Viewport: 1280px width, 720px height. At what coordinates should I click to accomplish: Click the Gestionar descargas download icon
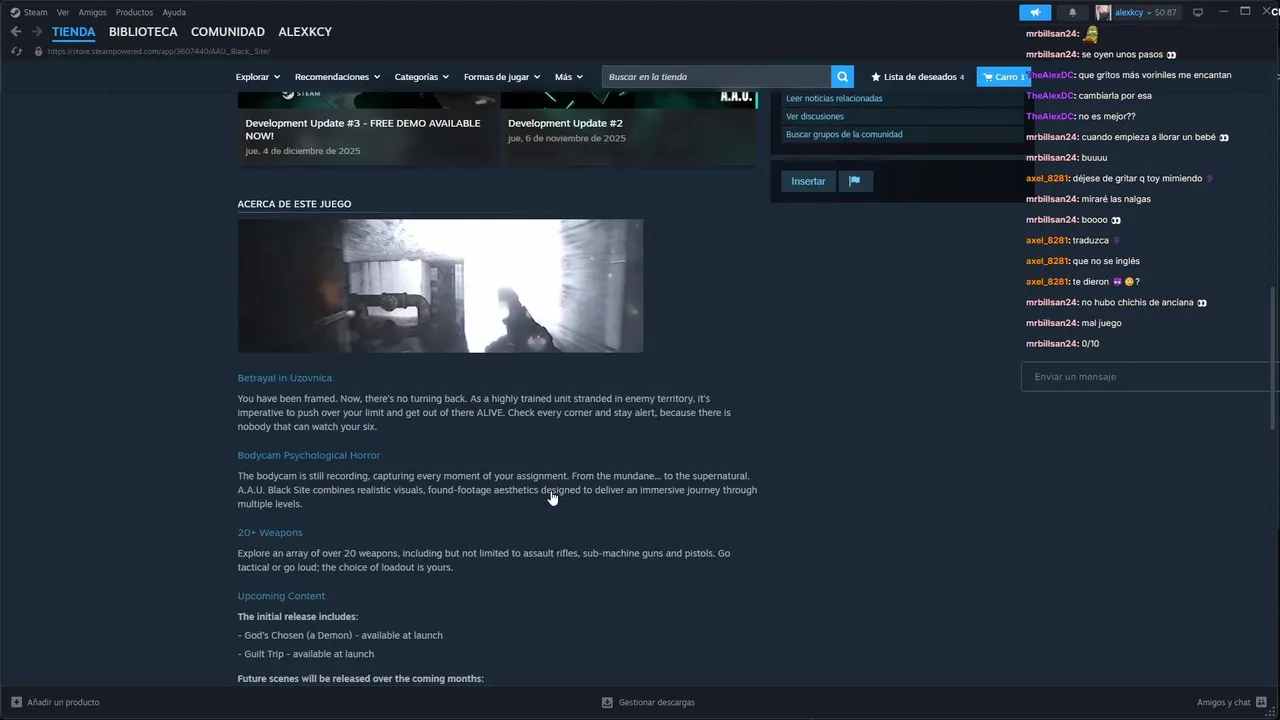[x=607, y=702]
